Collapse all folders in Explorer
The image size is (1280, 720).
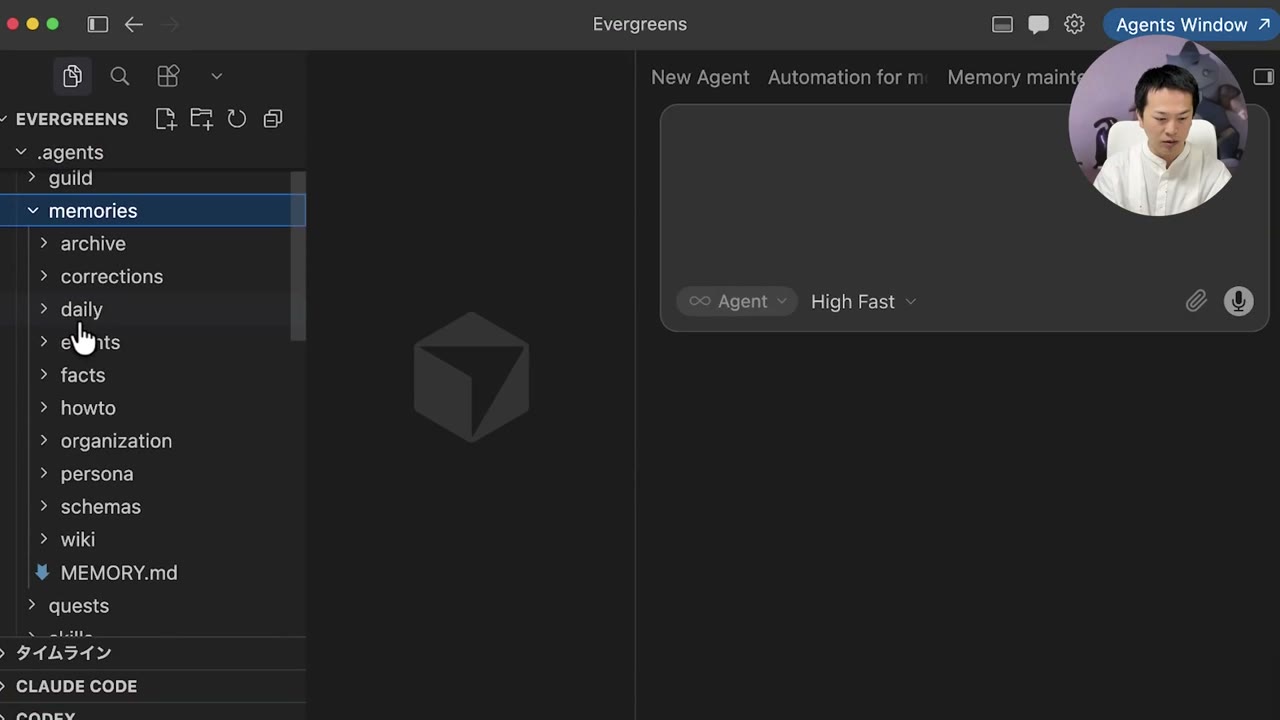[272, 119]
